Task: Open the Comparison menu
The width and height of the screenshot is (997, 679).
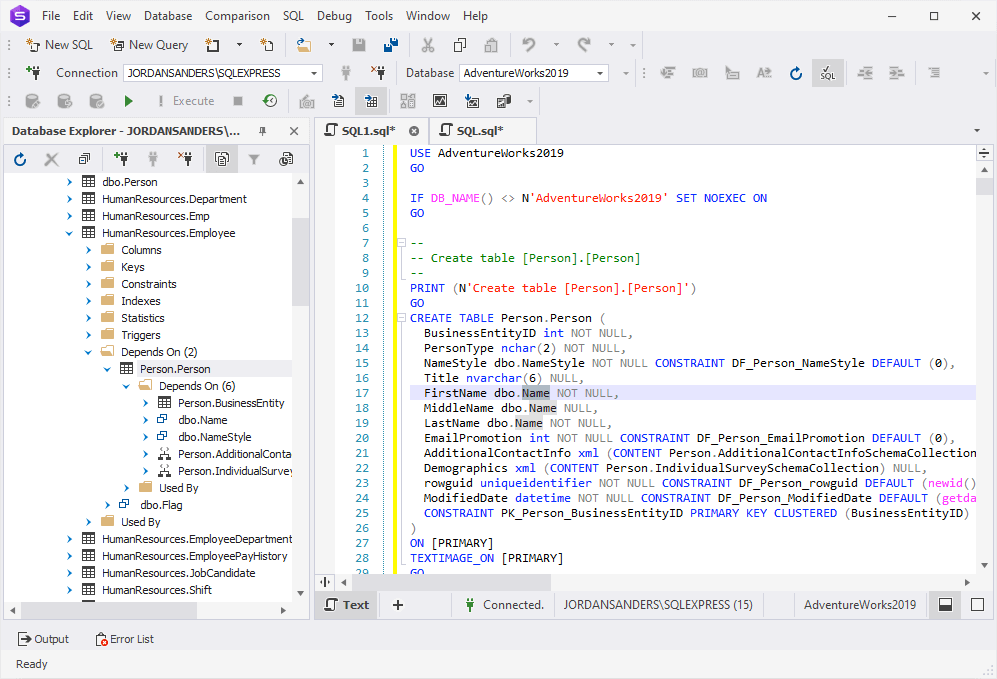Action: (237, 16)
